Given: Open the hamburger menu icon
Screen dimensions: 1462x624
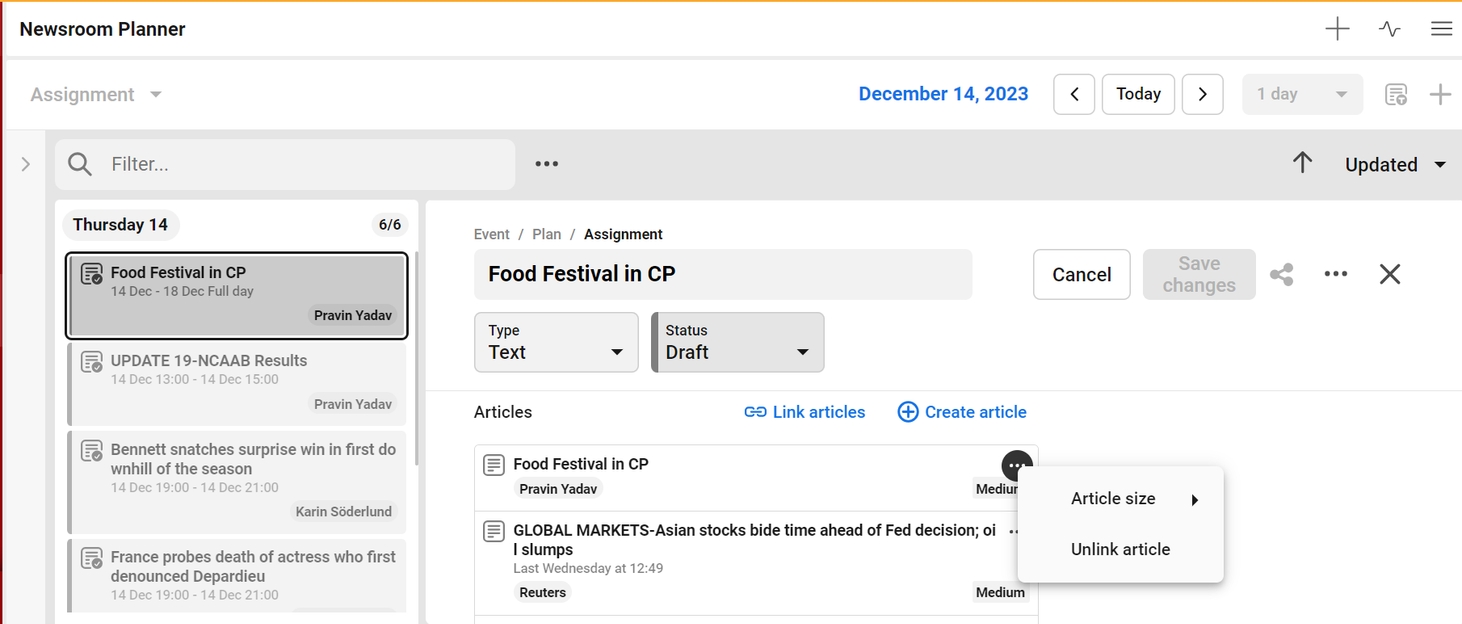Looking at the screenshot, I should point(1441,29).
